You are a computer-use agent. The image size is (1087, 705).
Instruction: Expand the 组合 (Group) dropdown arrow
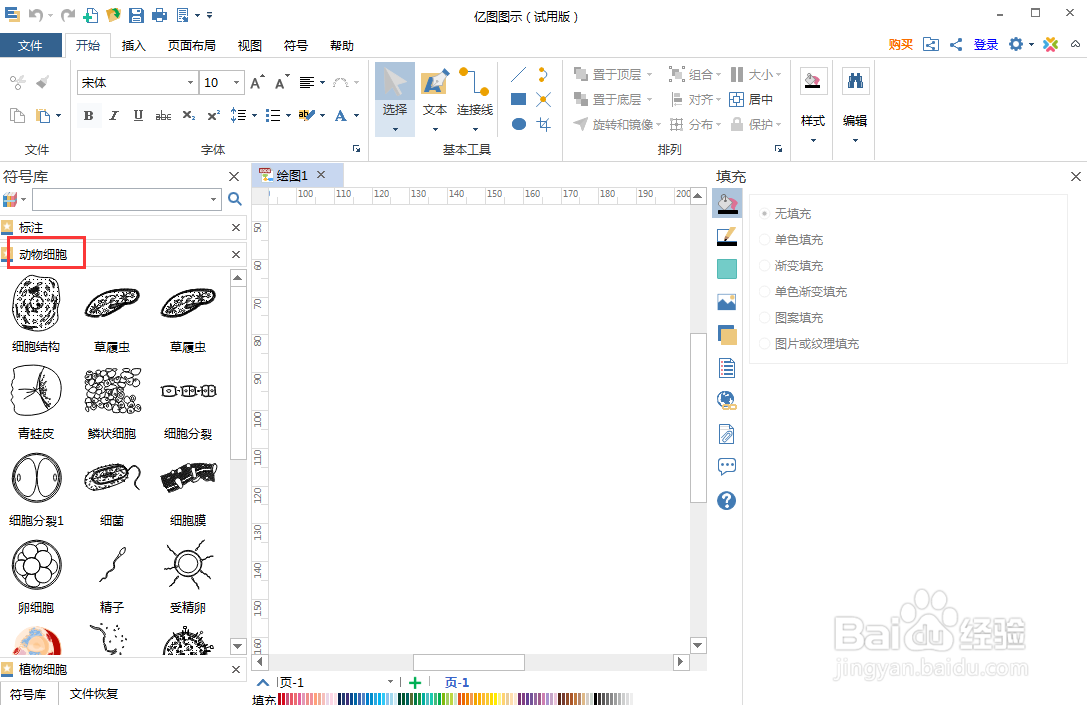click(x=720, y=73)
